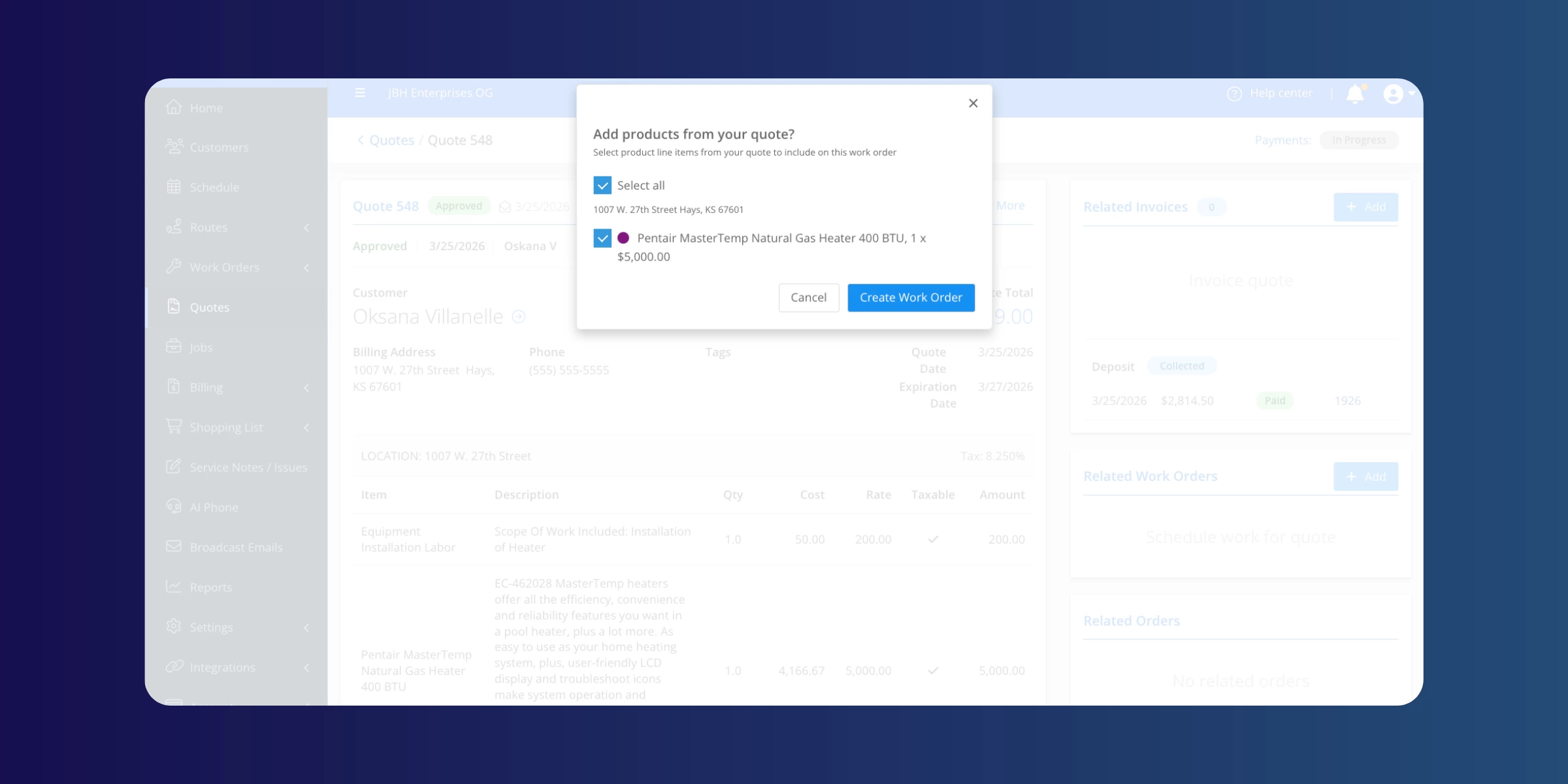Click the Billing invoice icon
This screenshot has width=1568, height=784.
coord(174,387)
